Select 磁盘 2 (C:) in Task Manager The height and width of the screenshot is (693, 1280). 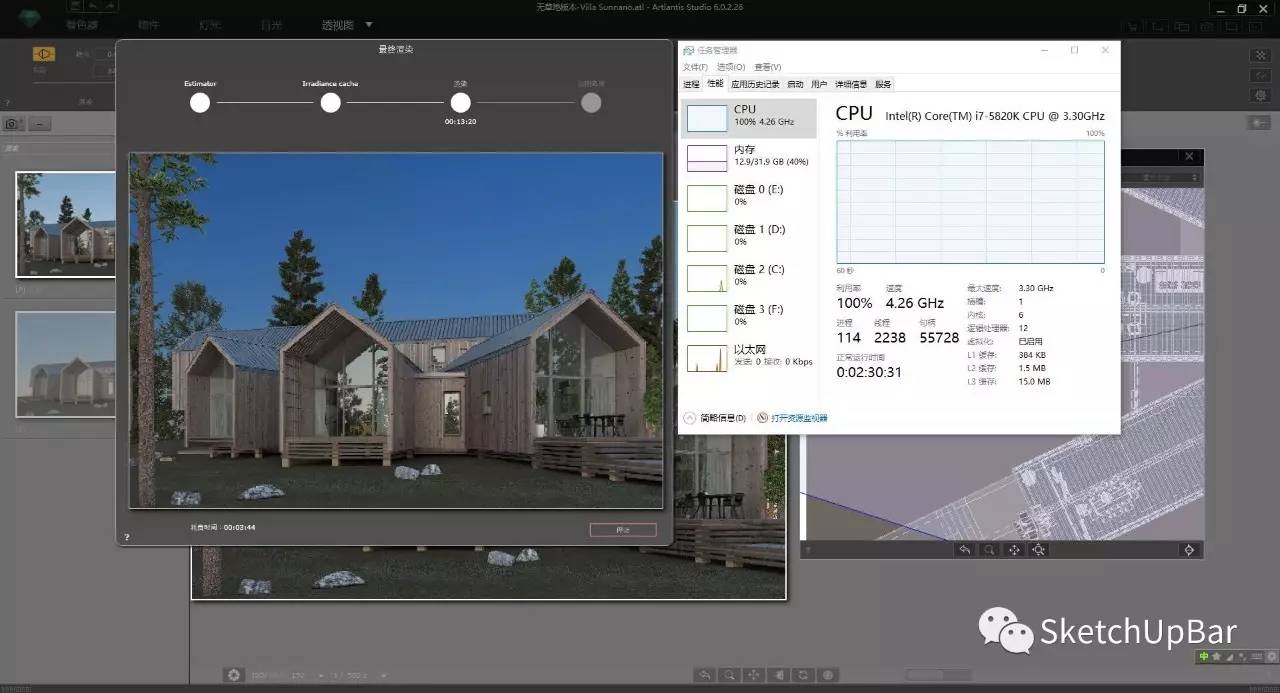click(748, 277)
